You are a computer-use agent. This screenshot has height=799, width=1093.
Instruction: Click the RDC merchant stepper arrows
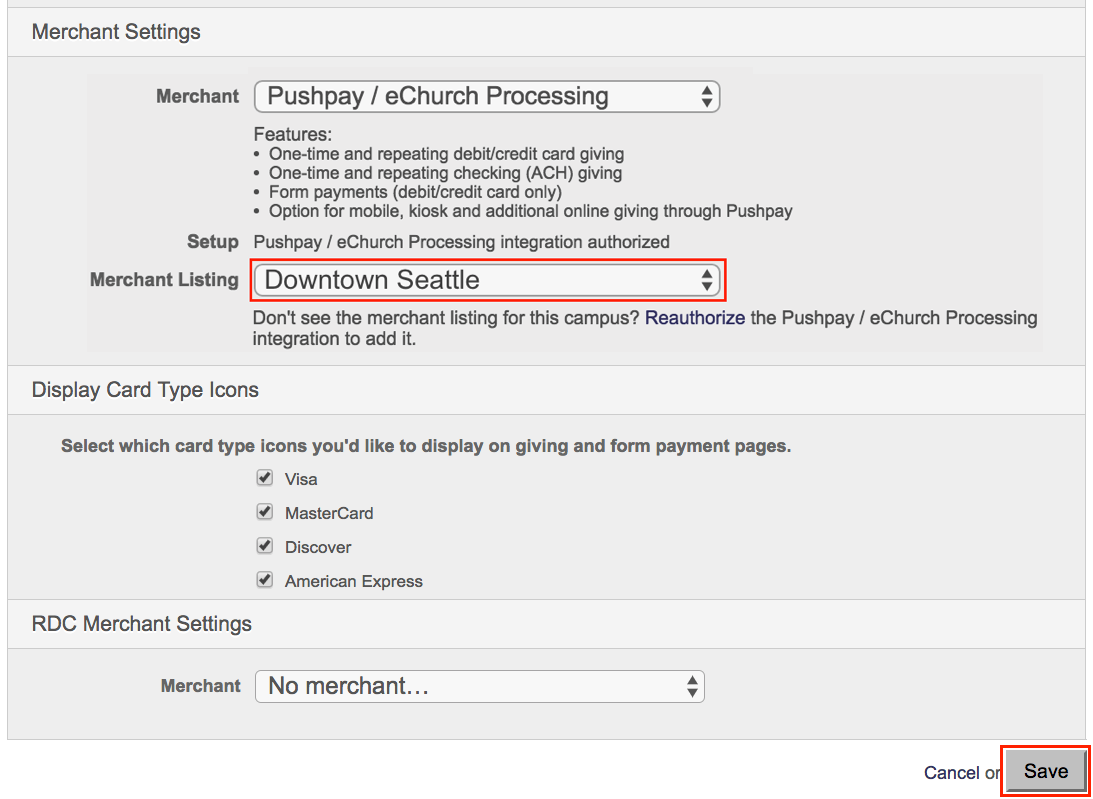point(691,686)
